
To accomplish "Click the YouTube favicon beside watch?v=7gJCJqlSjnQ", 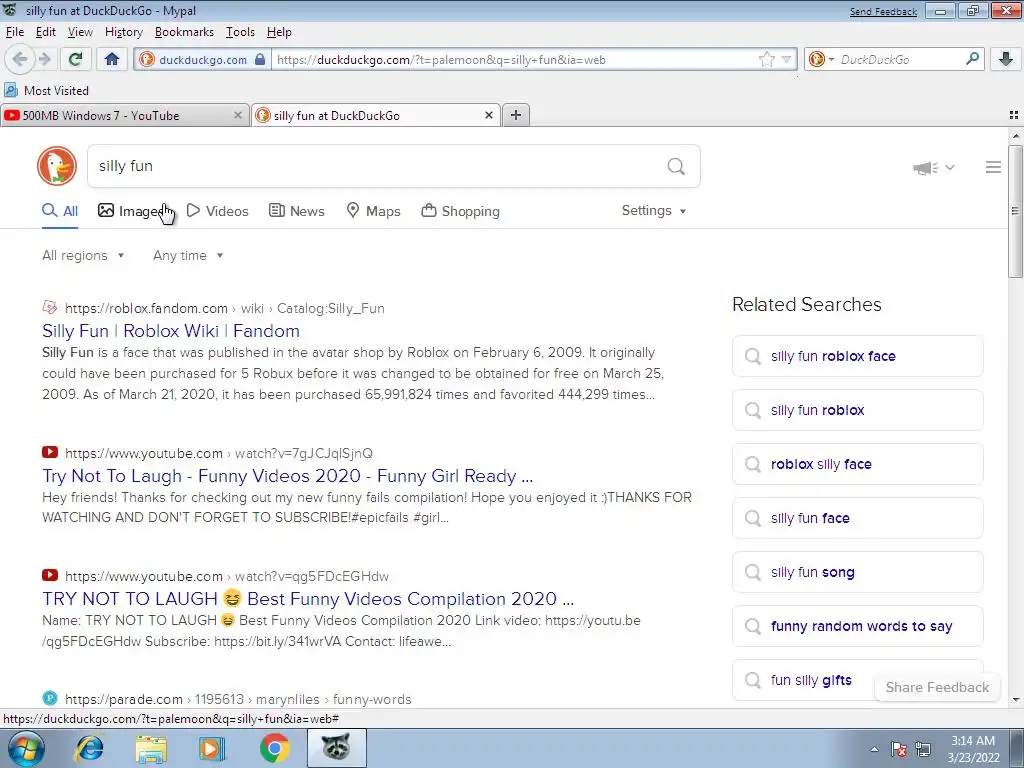I will (50, 452).
